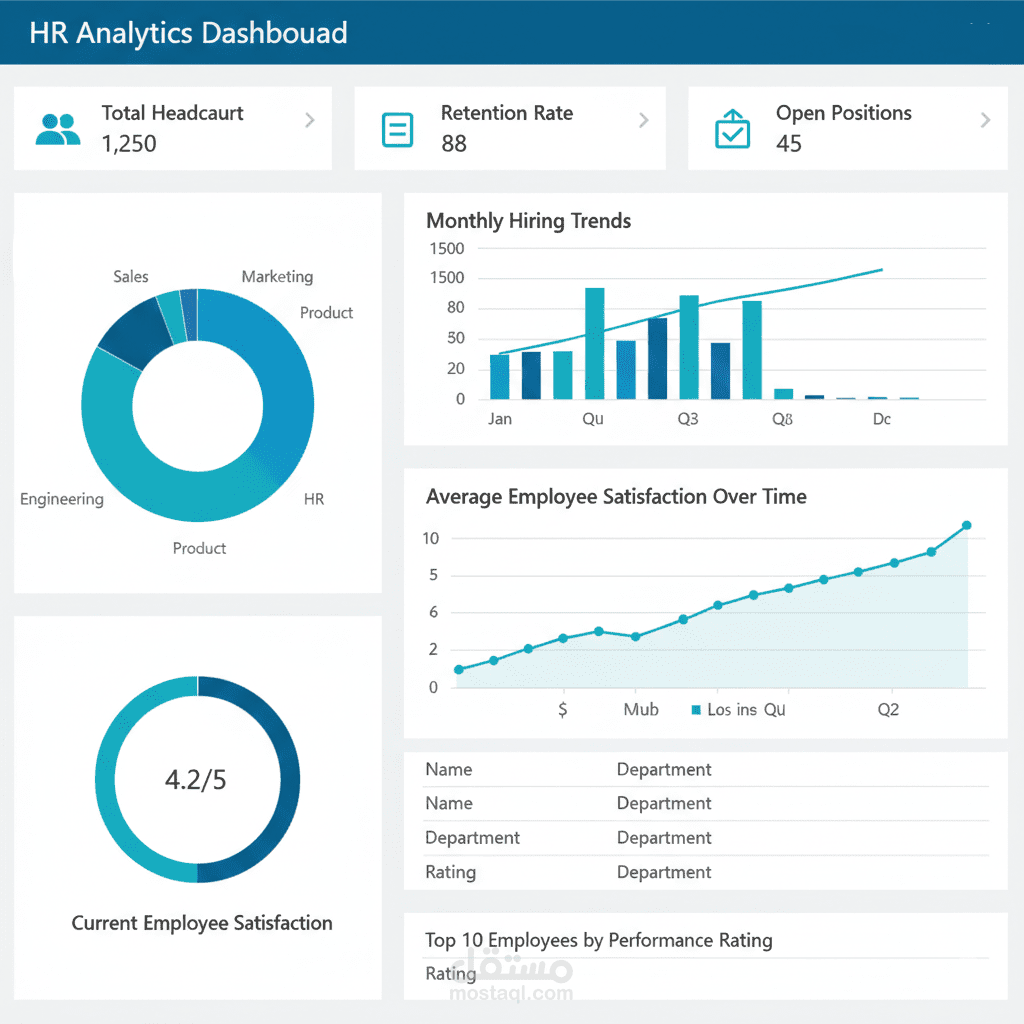Click the people icon on Total Headcount card

(x=57, y=128)
